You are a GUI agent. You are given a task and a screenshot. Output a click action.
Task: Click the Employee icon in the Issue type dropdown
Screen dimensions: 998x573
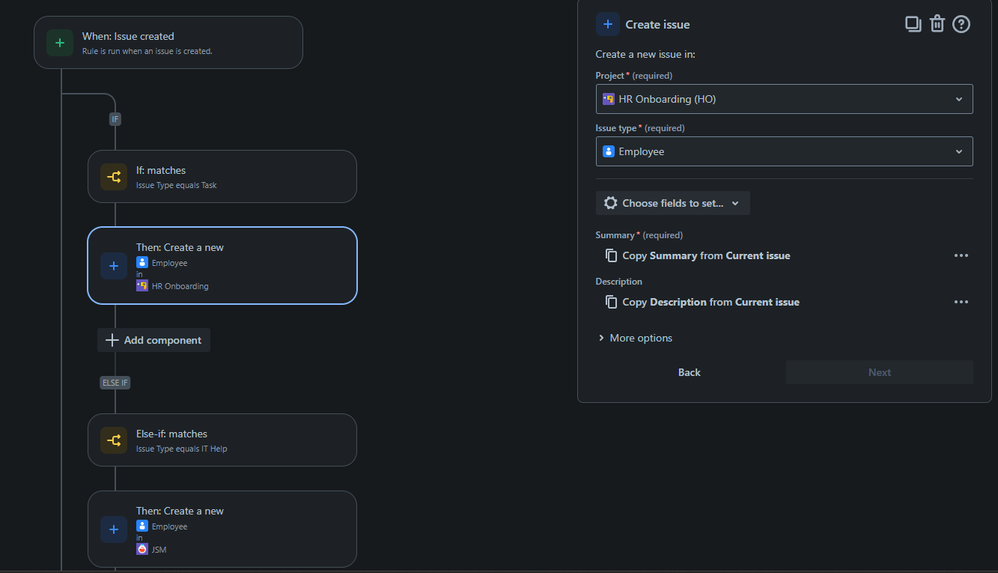(608, 152)
